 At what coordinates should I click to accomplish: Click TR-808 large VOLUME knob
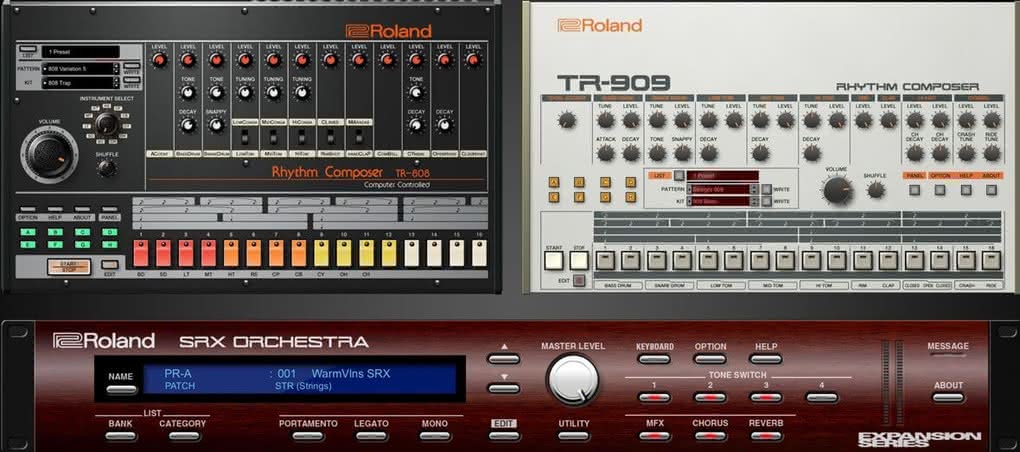pos(48,154)
